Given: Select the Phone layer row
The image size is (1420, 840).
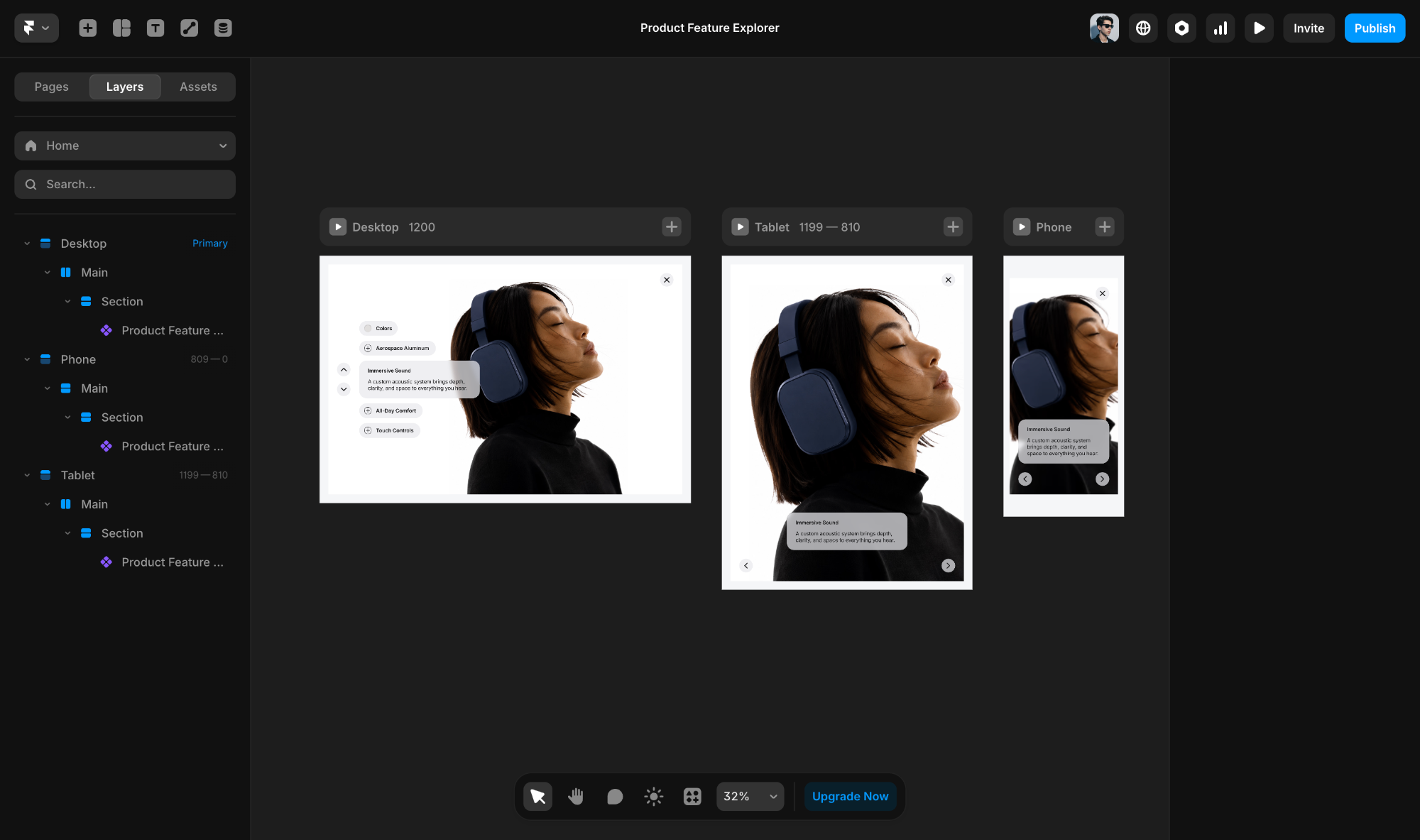Looking at the screenshot, I should click(125, 359).
